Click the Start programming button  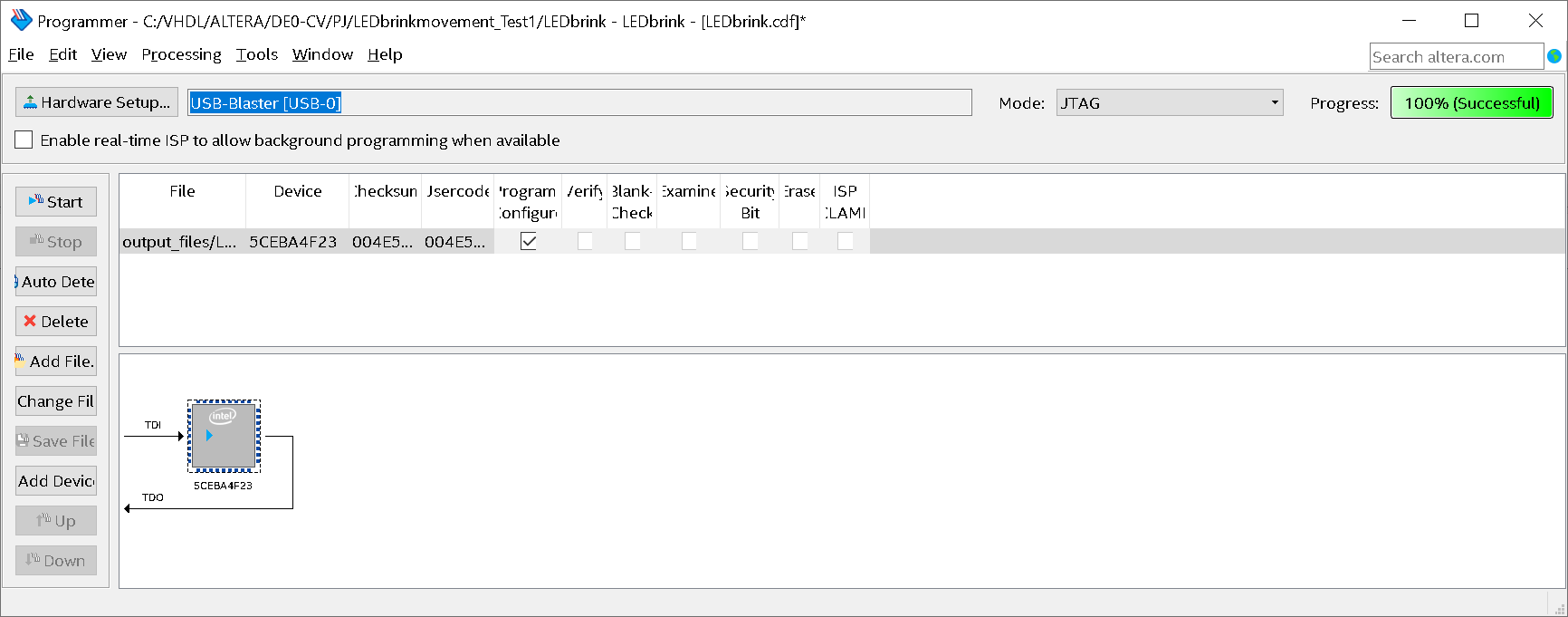click(x=56, y=202)
